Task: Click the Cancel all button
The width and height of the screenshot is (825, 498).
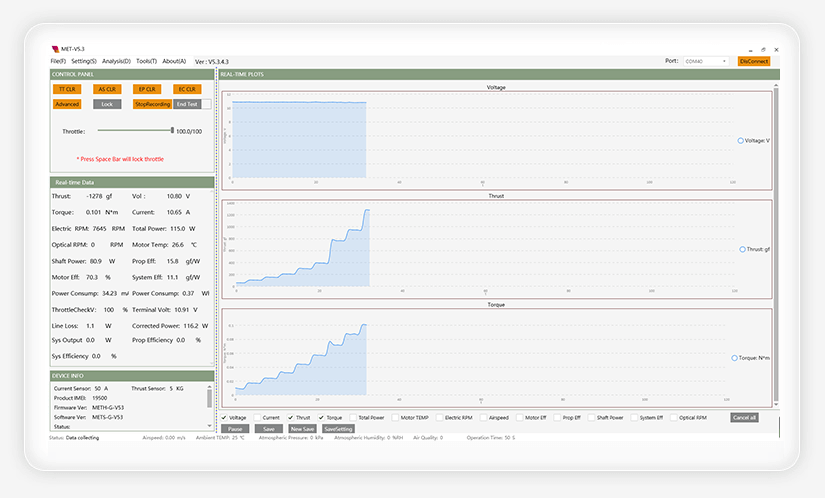Action: [744, 418]
